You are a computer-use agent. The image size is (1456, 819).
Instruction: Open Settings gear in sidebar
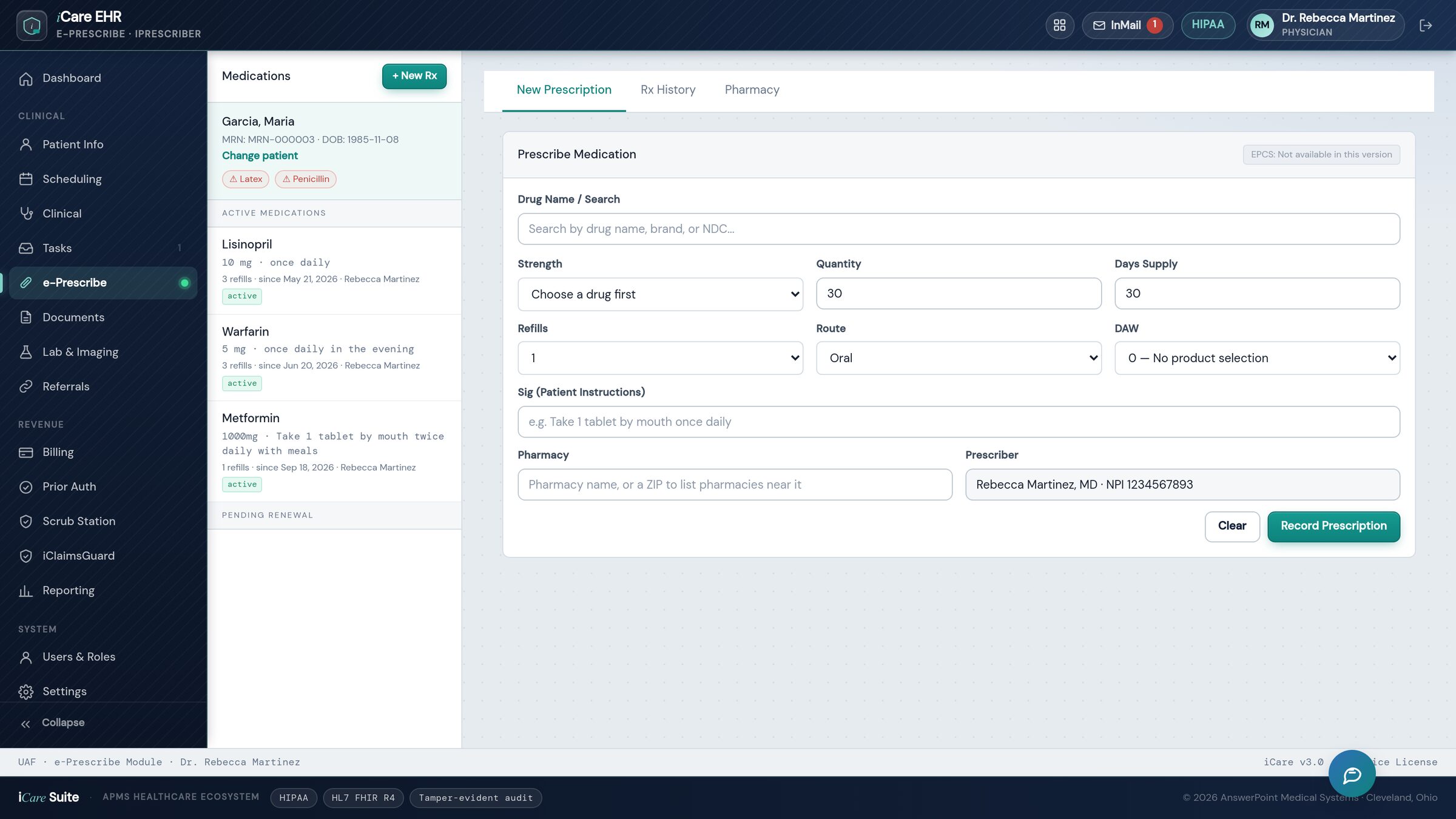pos(103,692)
